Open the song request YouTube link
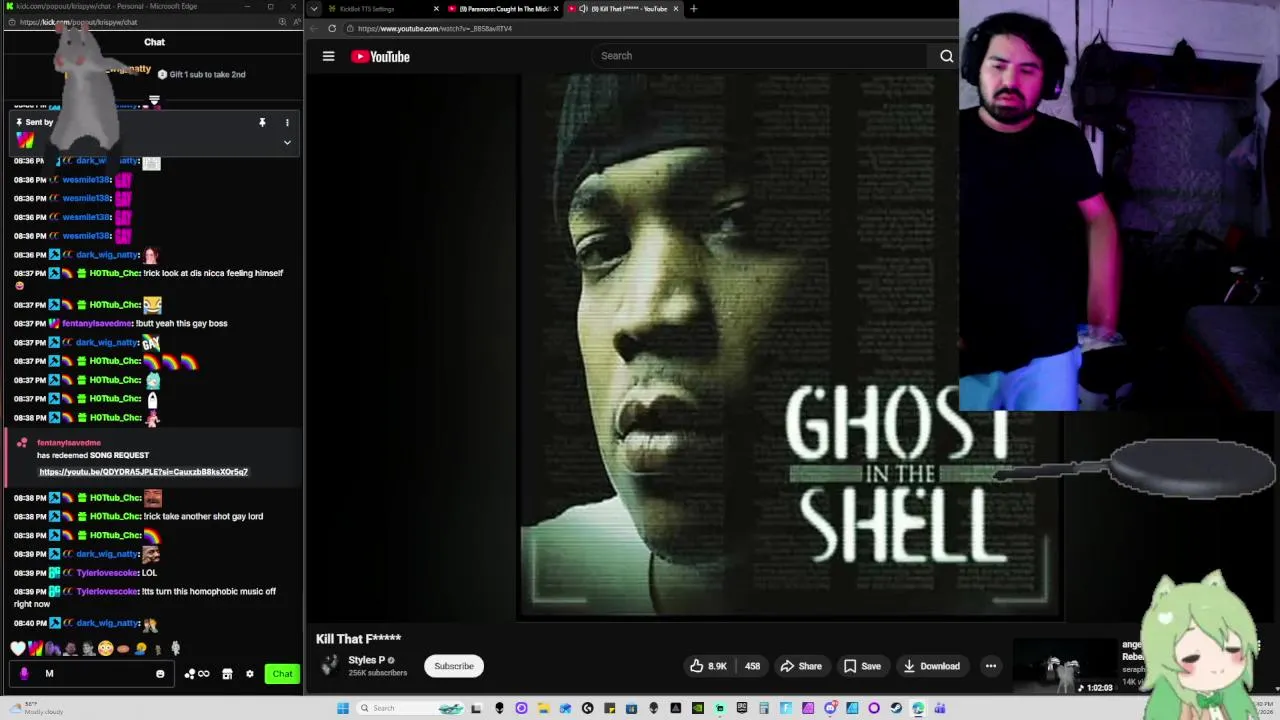The height and width of the screenshot is (720, 1280). [x=143, y=472]
